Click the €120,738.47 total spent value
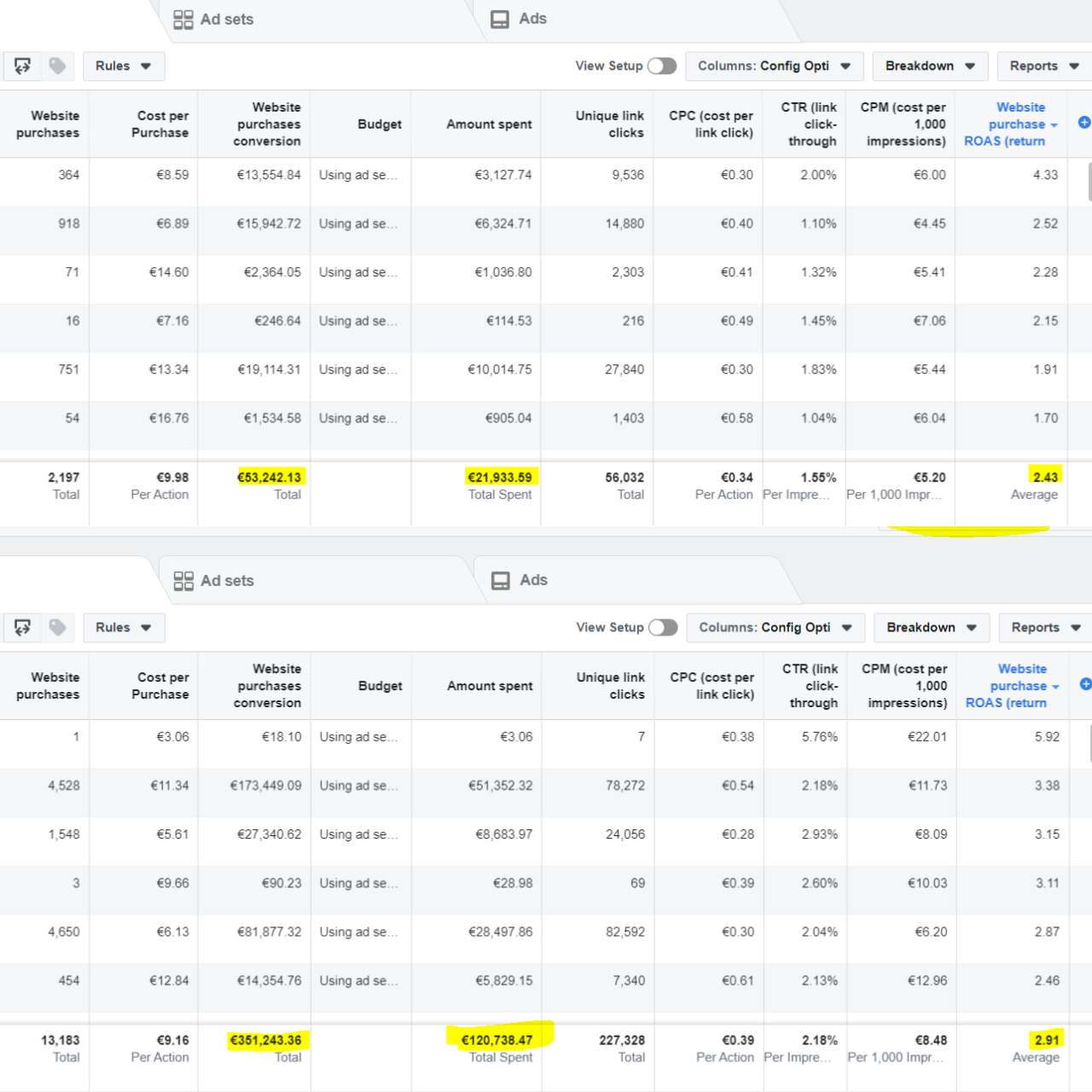The height and width of the screenshot is (1092, 1092). (x=497, y=1040)
